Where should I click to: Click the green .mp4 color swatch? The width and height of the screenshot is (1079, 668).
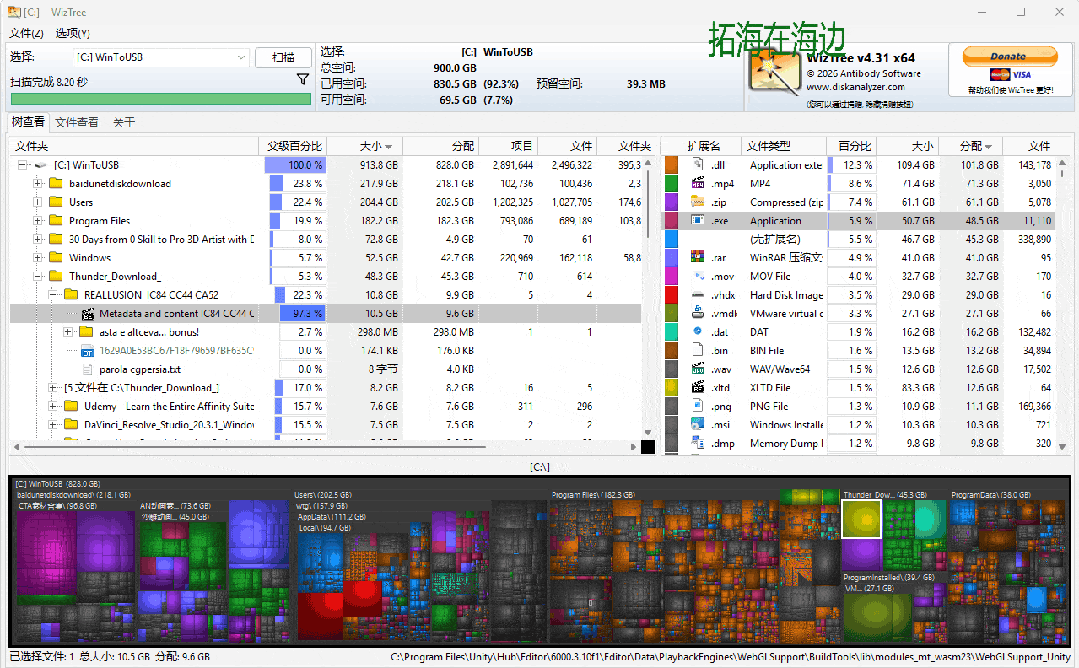click(x=671, y=183)
